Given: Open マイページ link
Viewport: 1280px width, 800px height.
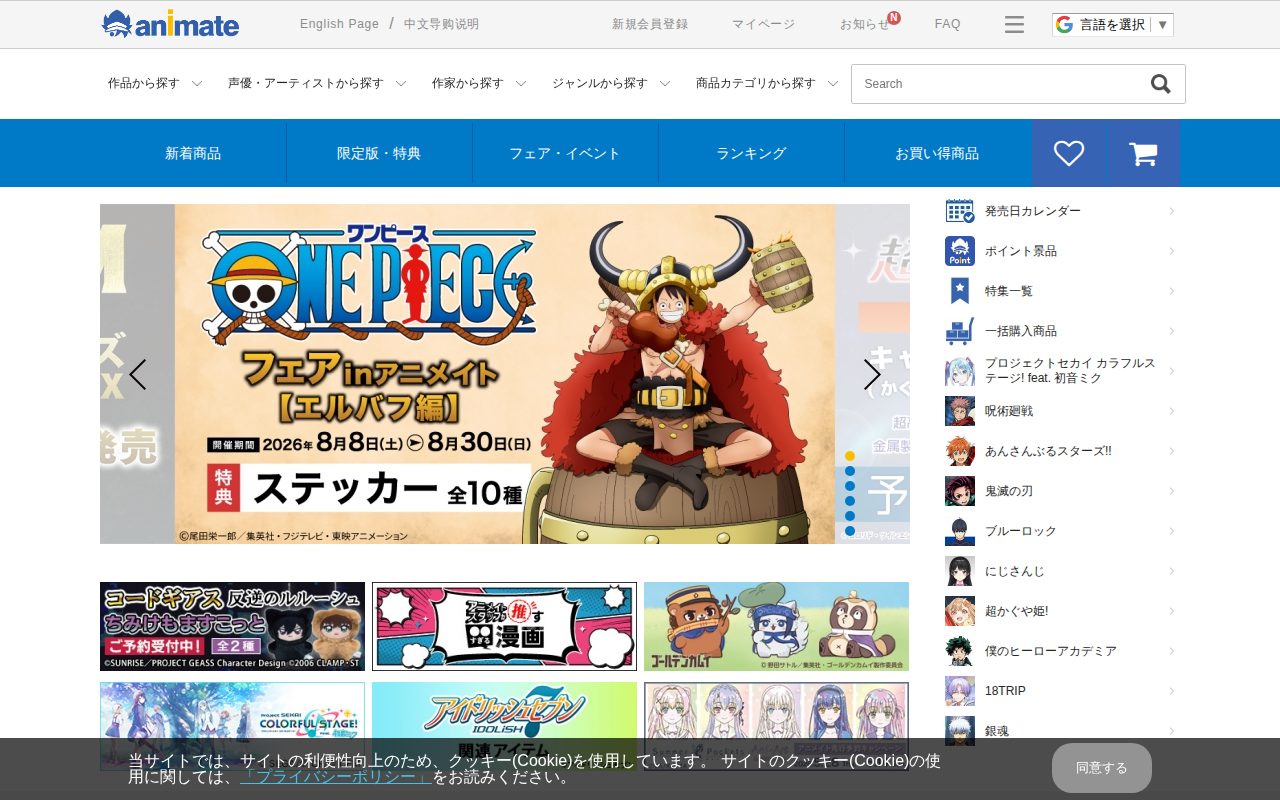Looking at the screenshot, I should 763,24.
